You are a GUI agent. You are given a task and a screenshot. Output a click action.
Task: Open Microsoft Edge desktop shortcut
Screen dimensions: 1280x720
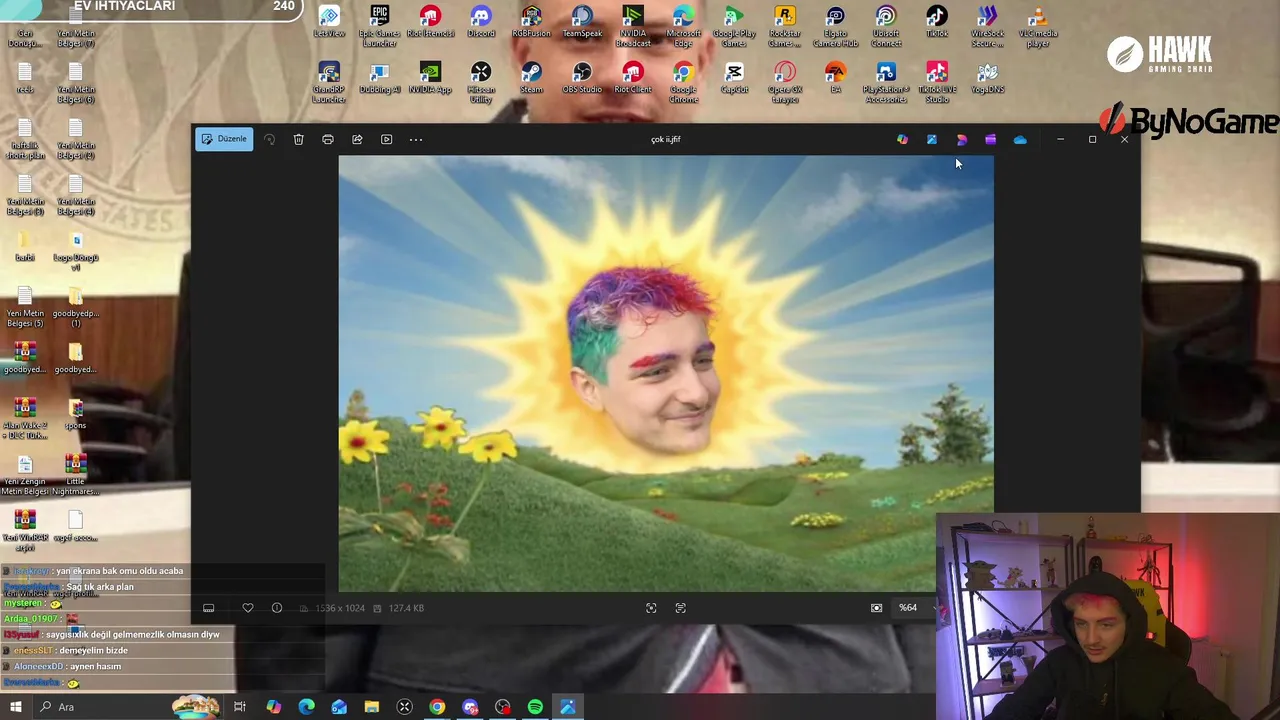[x=684, y=26]
